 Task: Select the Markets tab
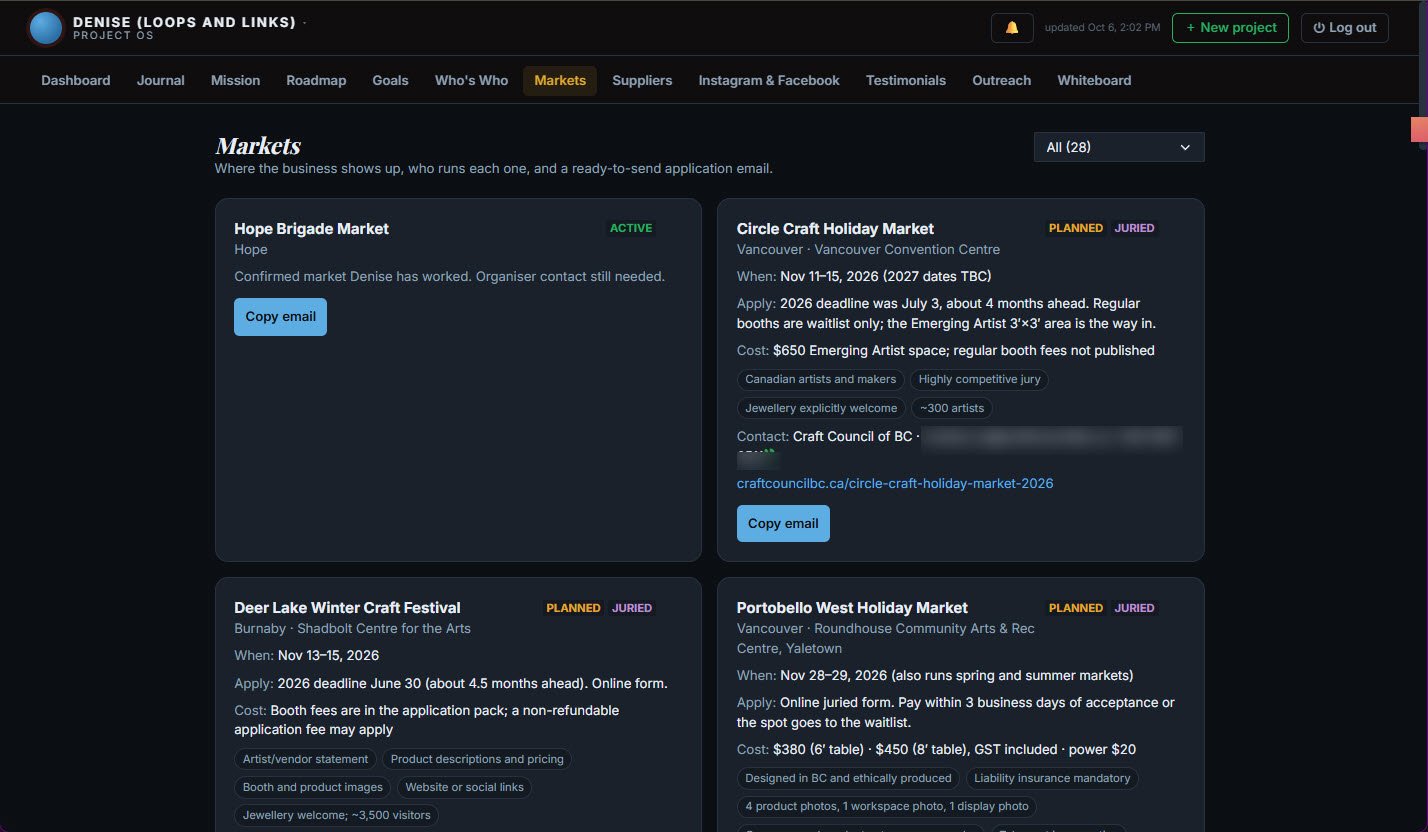[560, 80]
